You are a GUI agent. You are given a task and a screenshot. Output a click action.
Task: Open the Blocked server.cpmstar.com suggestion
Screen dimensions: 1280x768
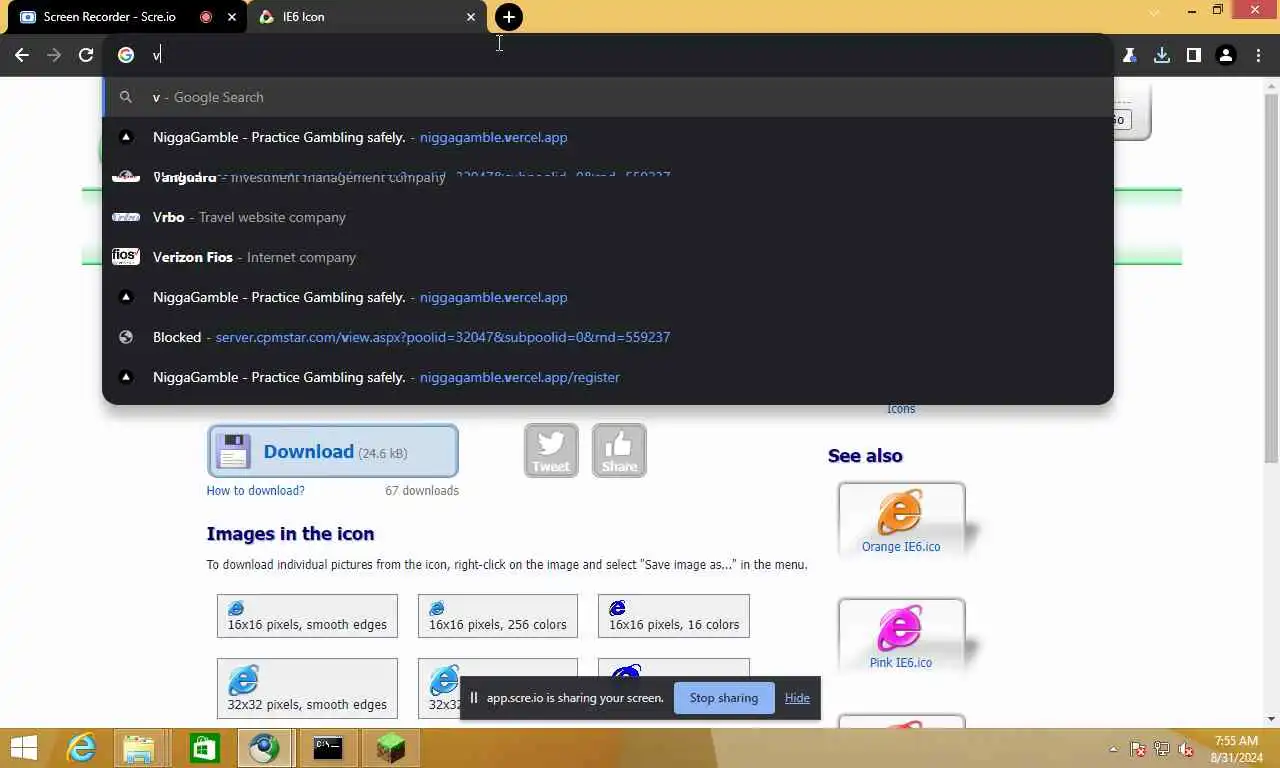pyautogui.click(x=608, y=337)
